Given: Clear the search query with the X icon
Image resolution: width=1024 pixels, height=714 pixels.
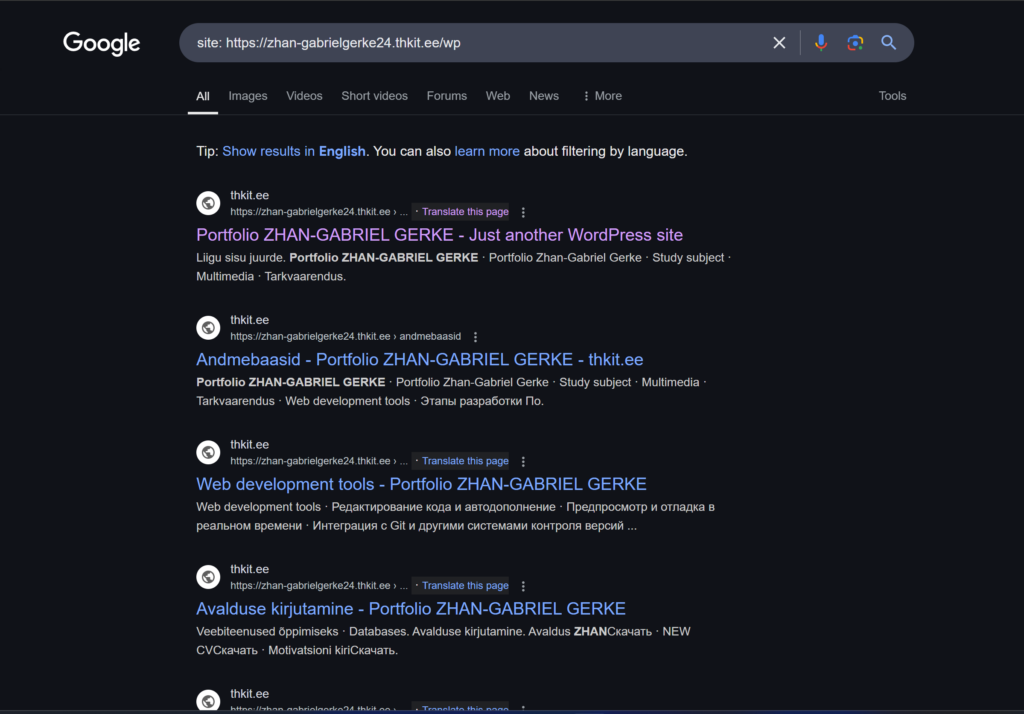Looking at the screenshot, I should [x=779, y=43].
